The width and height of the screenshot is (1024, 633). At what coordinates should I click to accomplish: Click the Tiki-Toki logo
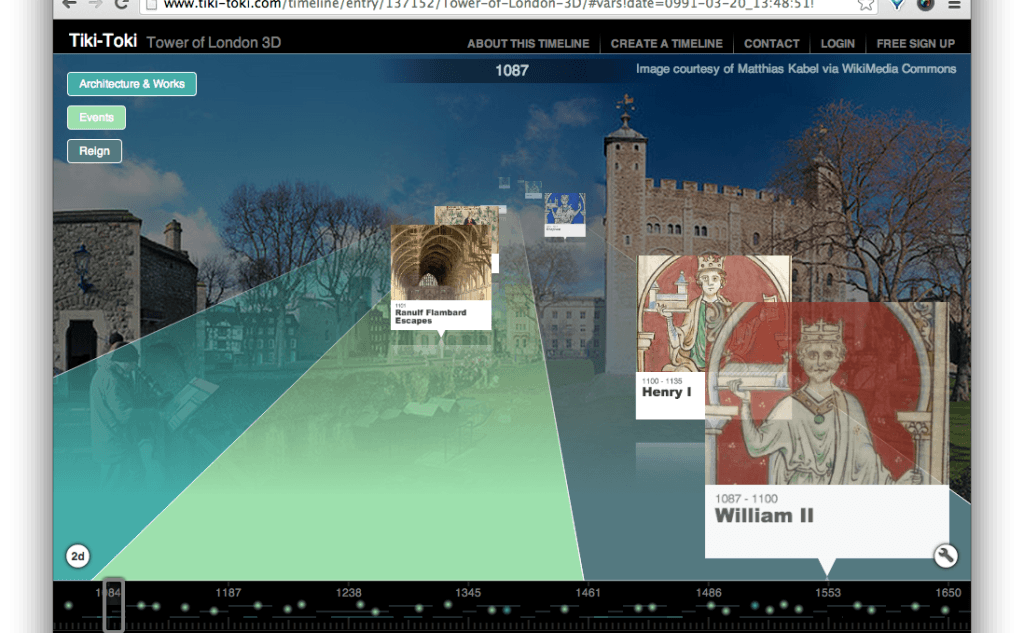[x=103, y=42]
